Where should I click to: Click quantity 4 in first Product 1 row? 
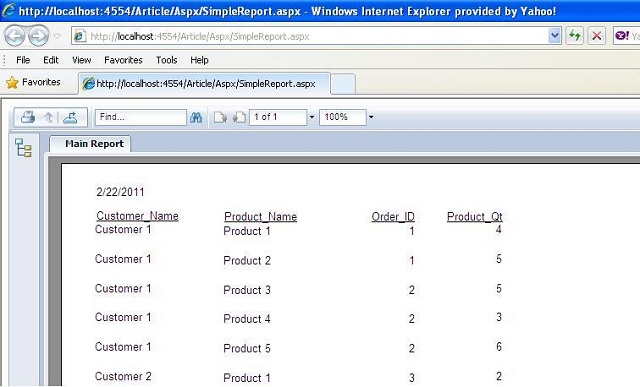[499, 229]
